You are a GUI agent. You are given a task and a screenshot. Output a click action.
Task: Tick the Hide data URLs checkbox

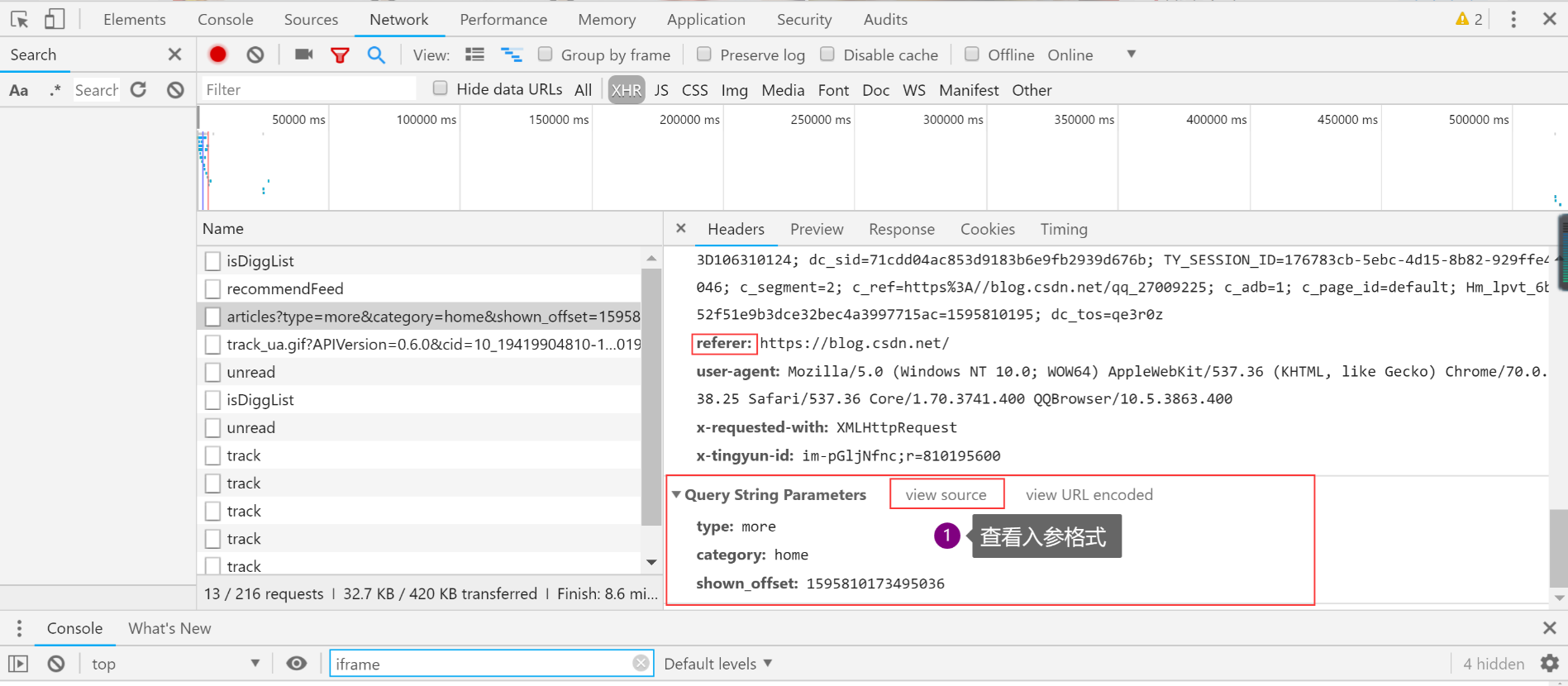click(x=441, y=88)
